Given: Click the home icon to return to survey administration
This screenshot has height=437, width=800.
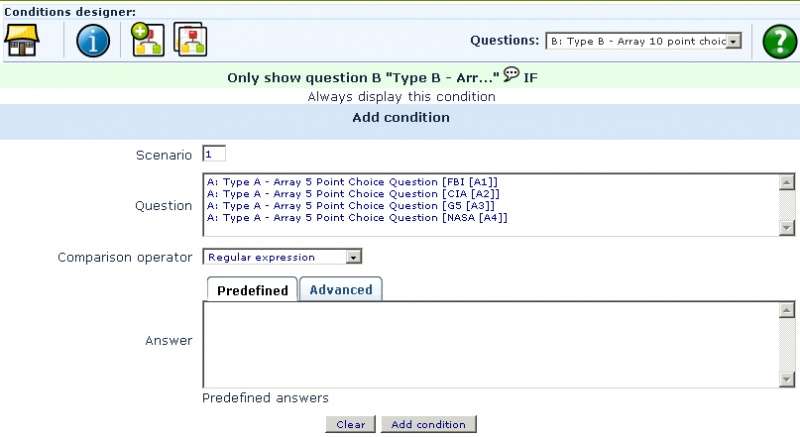Looking at the screenshot, I should [22, 41].
